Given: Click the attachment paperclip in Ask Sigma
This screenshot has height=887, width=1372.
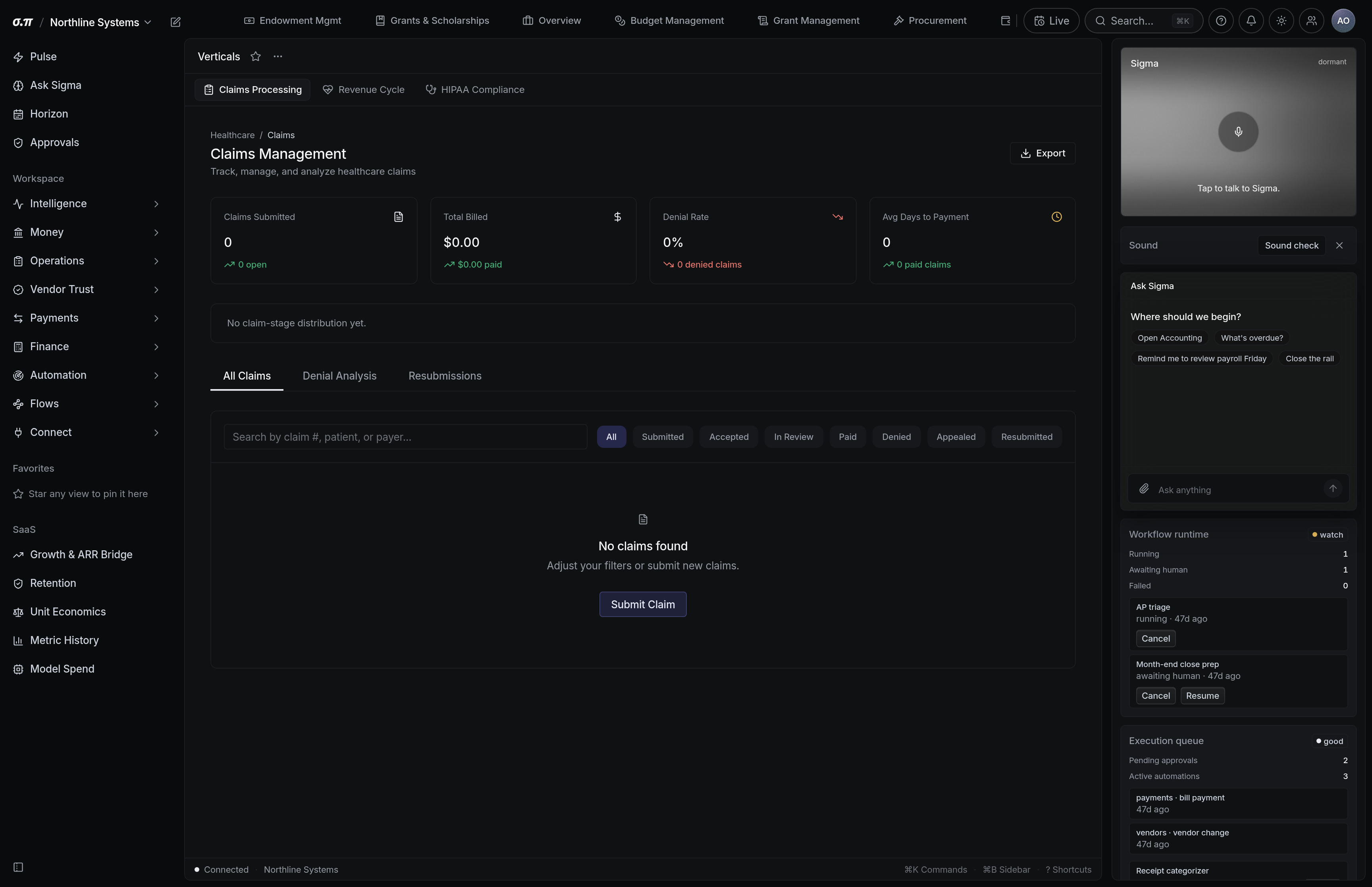Looking at the screenshot, I should click(x=1144, y=489).
